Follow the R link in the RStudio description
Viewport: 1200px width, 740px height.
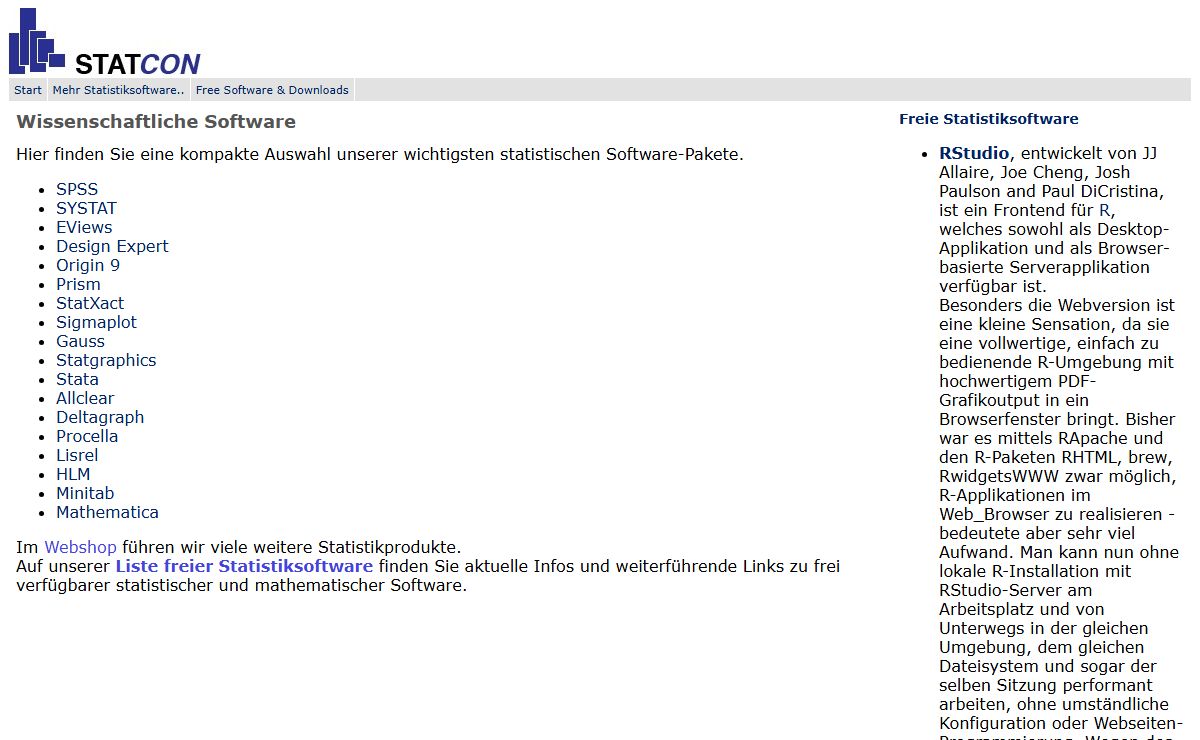click(x=1104, y=210)
